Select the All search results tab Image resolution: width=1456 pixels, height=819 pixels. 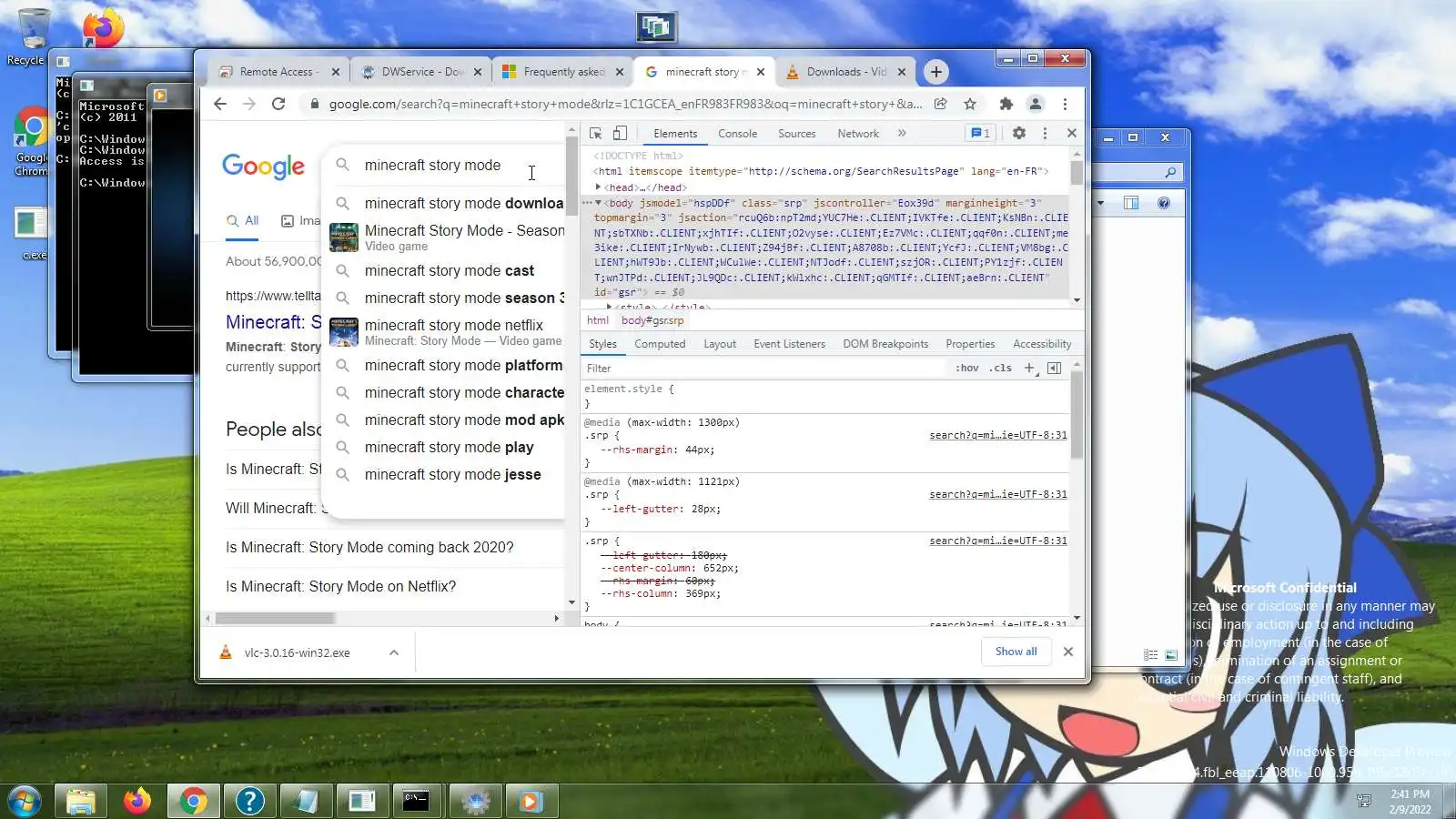point(243,221)
